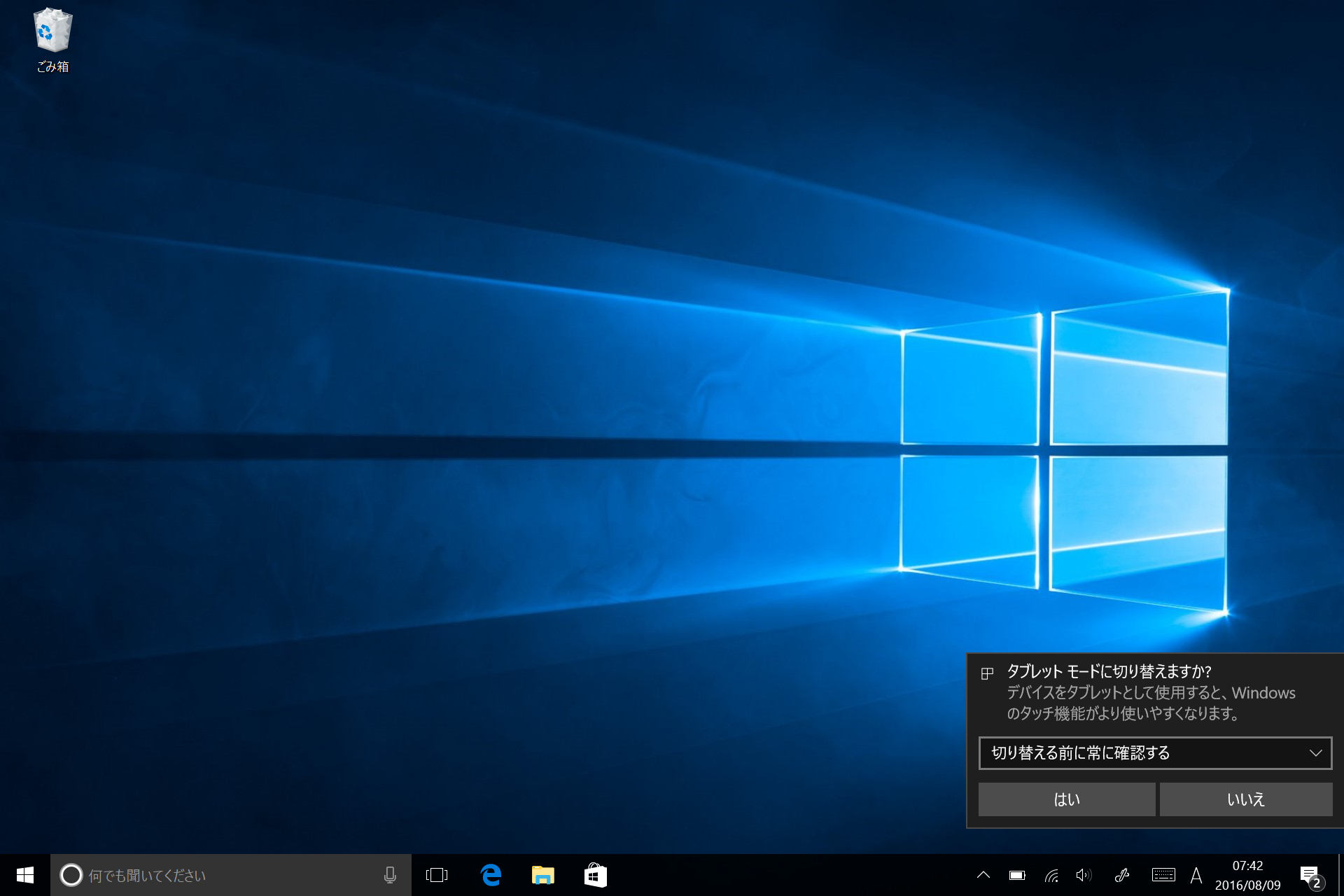
Task: Open Action Center notifications icon
Action: (x=1310, y=875)
